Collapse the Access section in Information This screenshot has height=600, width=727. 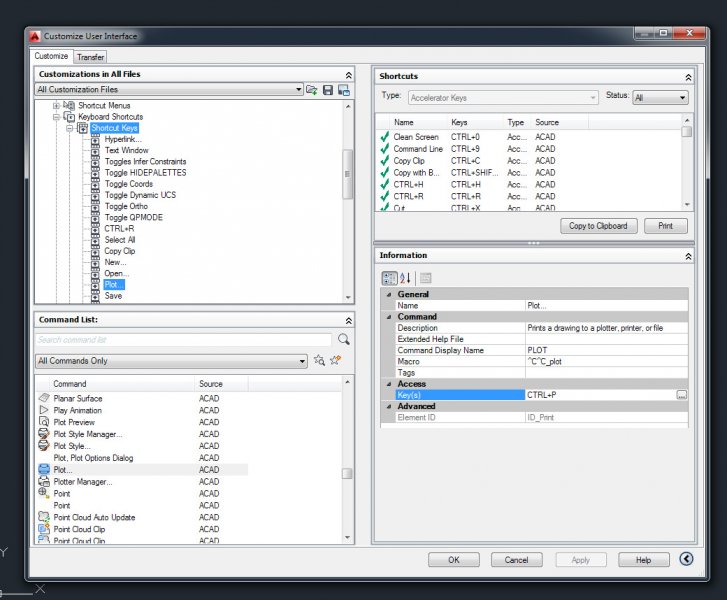click(x=388, y=384)
